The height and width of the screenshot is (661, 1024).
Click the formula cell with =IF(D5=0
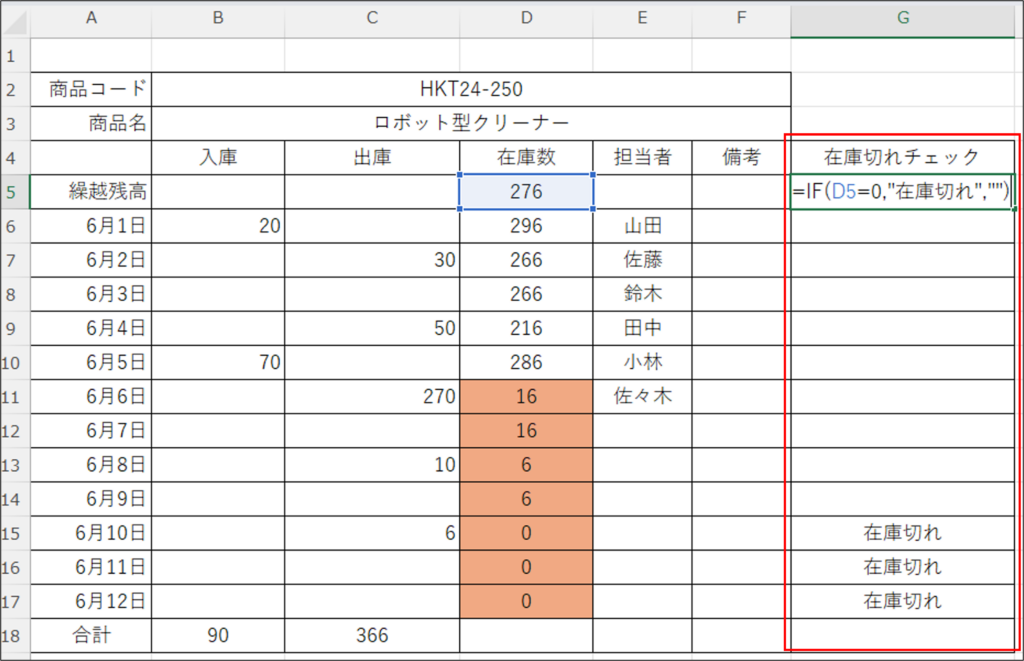(903, 192)
